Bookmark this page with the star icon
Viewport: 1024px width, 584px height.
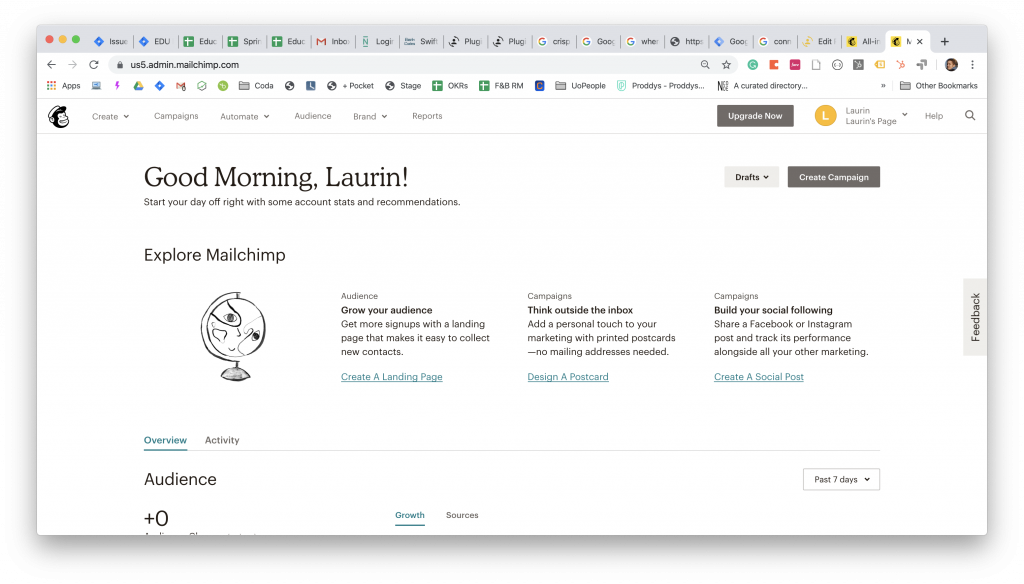click(x=726, y=65)
